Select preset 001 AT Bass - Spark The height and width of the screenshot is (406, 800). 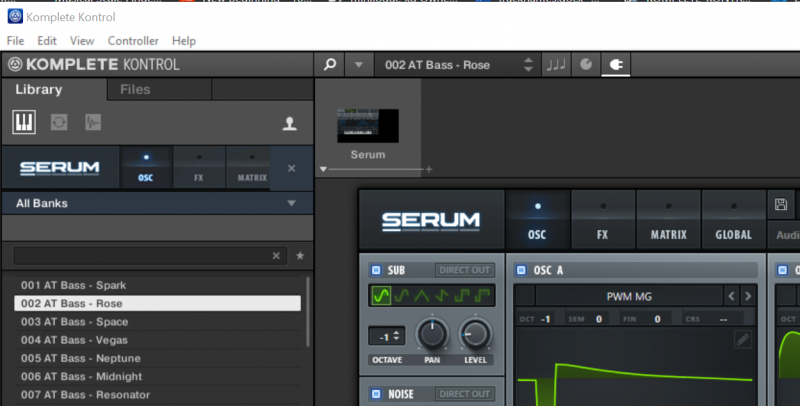pos(157,285)
